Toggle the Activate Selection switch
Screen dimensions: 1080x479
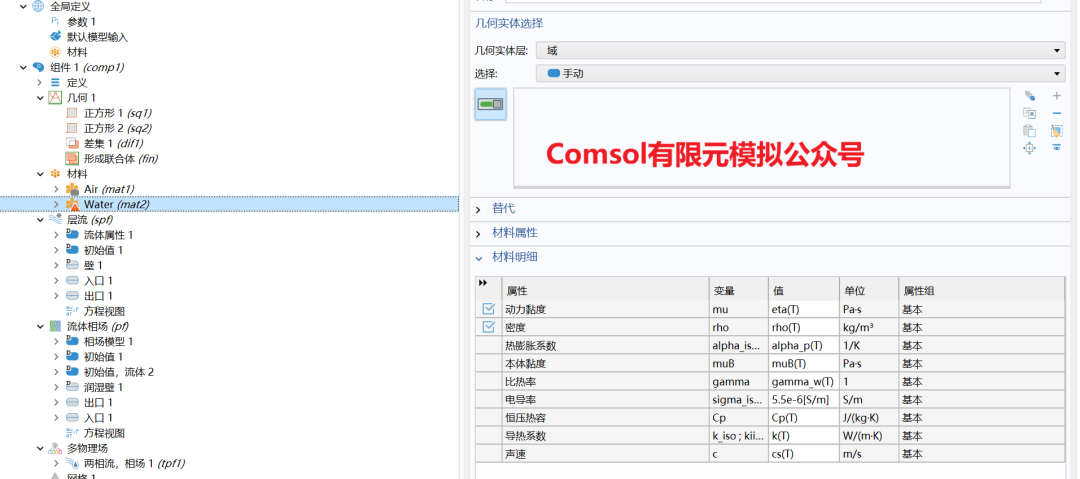[491, 104]
